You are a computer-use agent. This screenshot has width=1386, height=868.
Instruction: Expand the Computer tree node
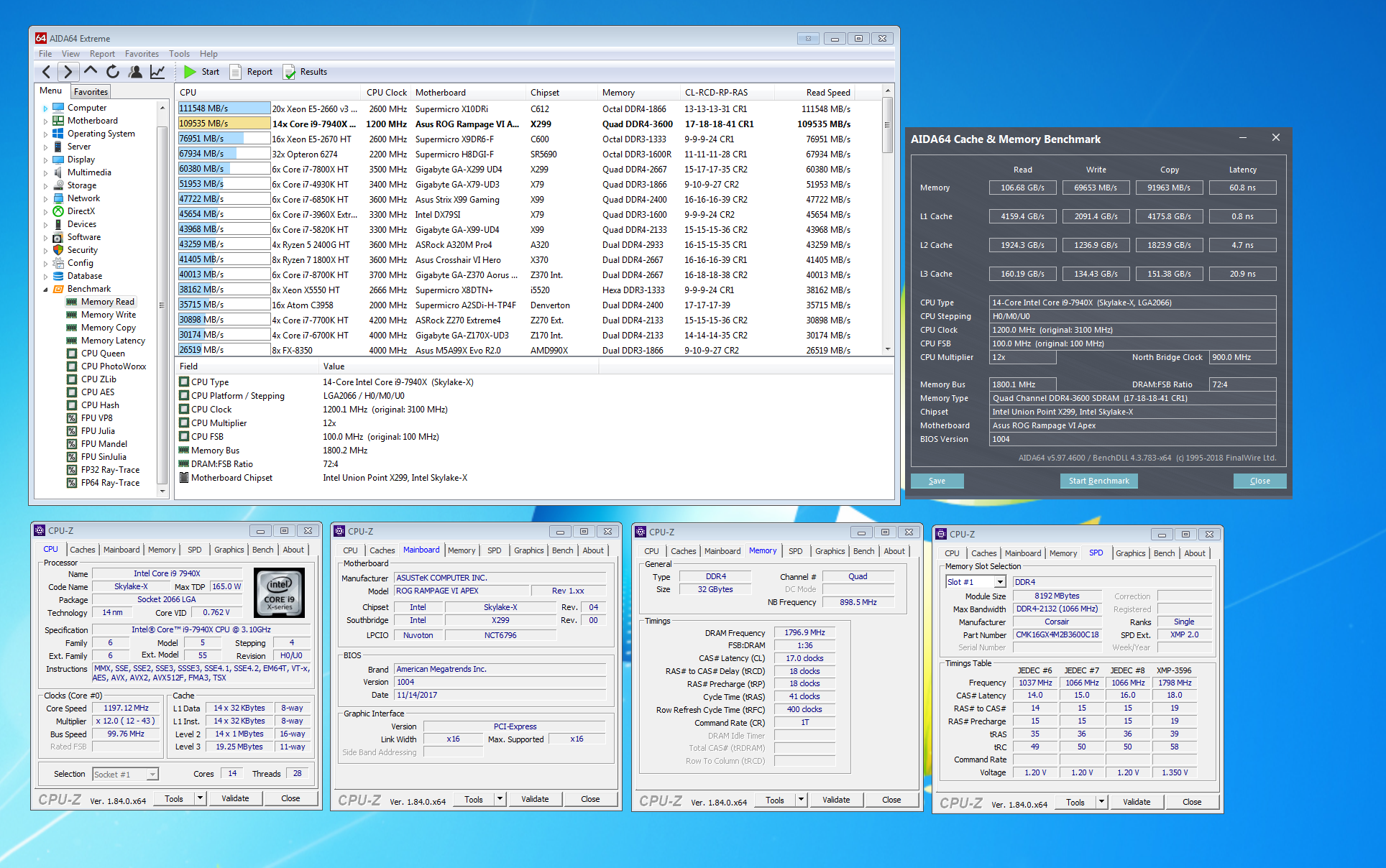click(x=45, y=108)
